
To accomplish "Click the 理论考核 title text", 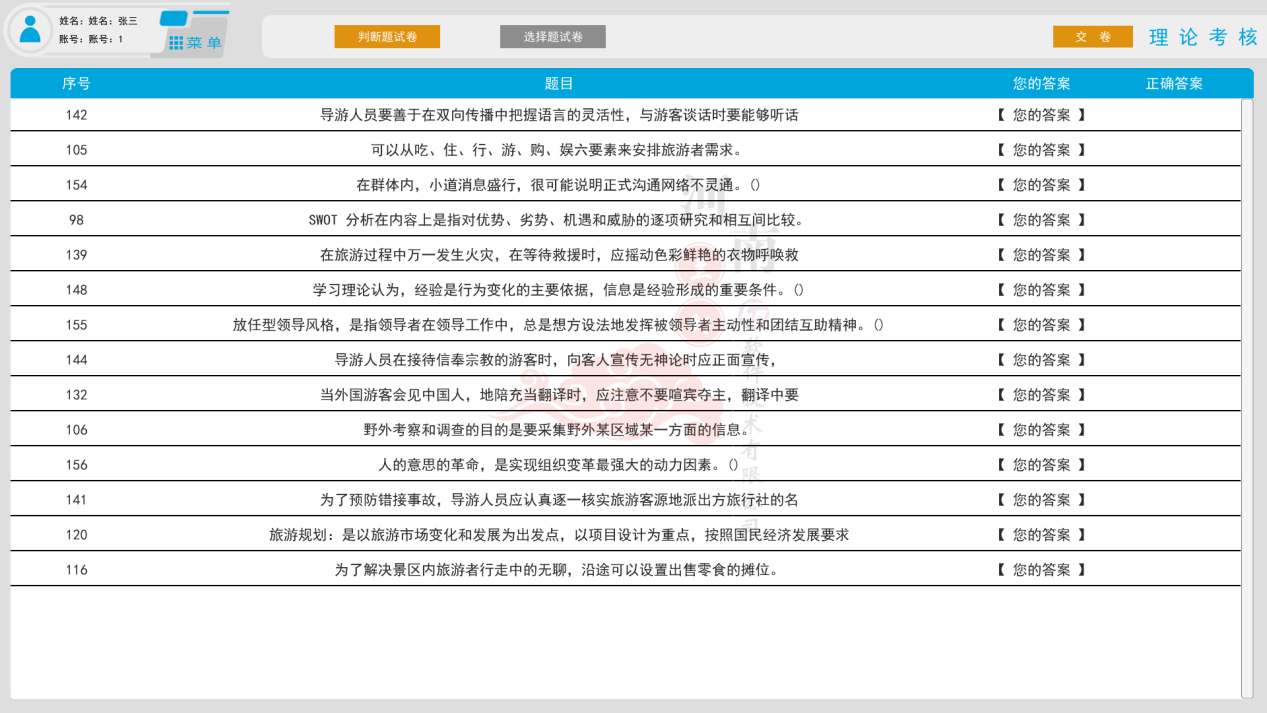I will click(1203, 38).
